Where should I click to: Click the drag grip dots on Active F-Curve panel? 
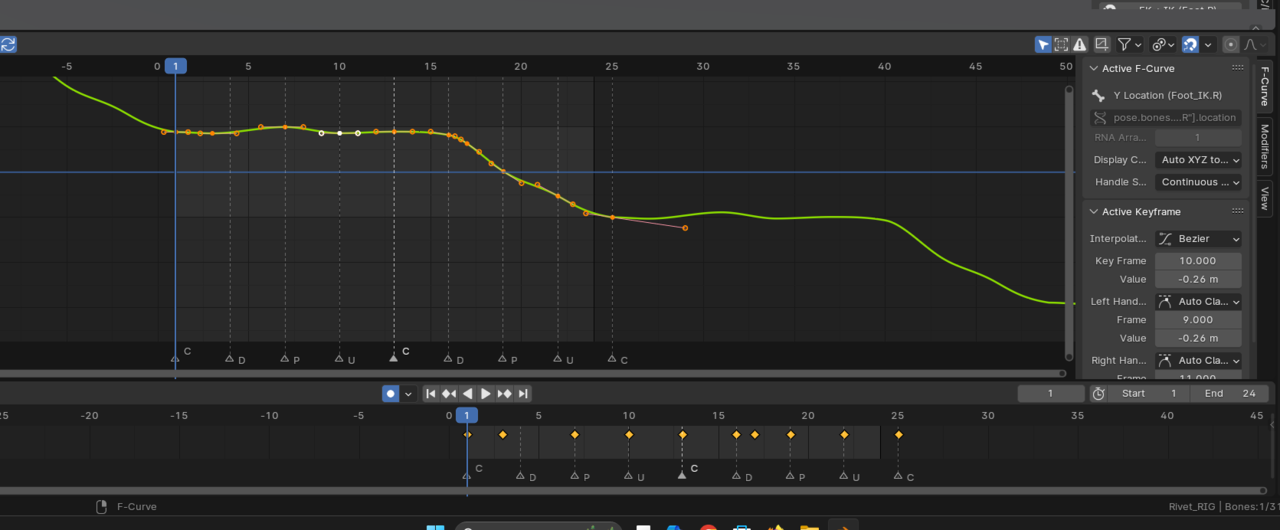(x=1238, y=69)
